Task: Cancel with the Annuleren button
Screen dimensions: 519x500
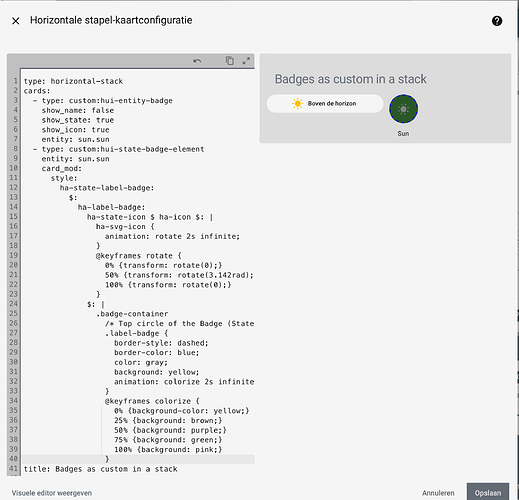Action: point(438,493)
